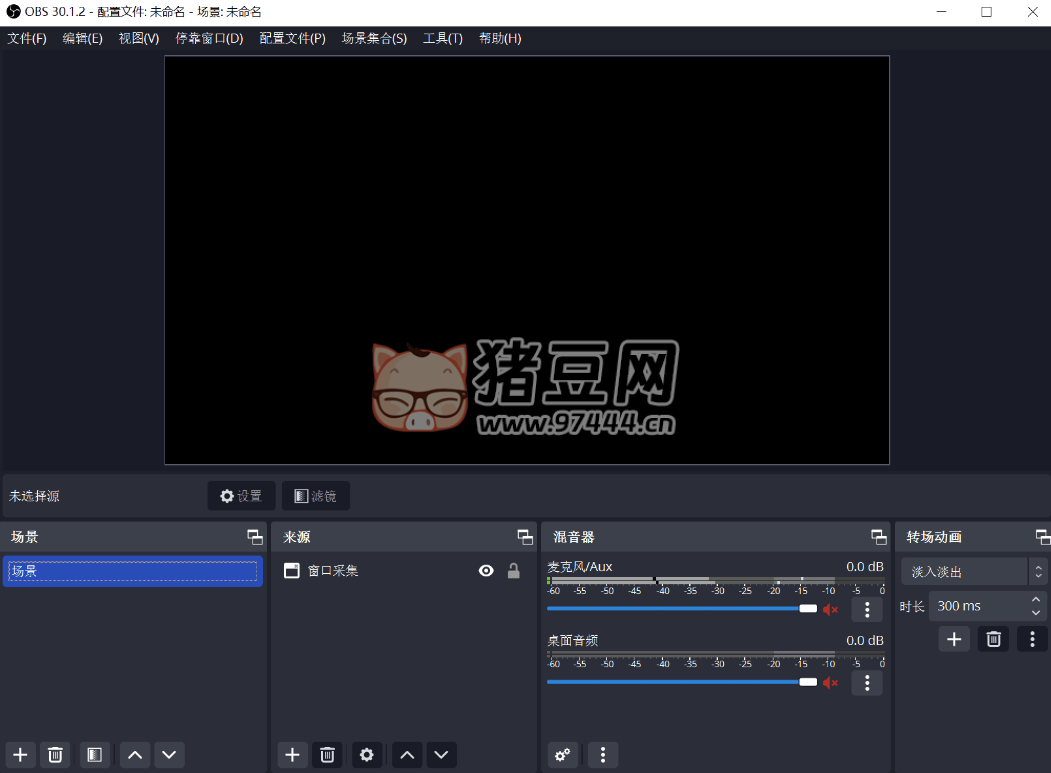
Task: Delete the selected scene via trash icon
Action: pos(56,755)
